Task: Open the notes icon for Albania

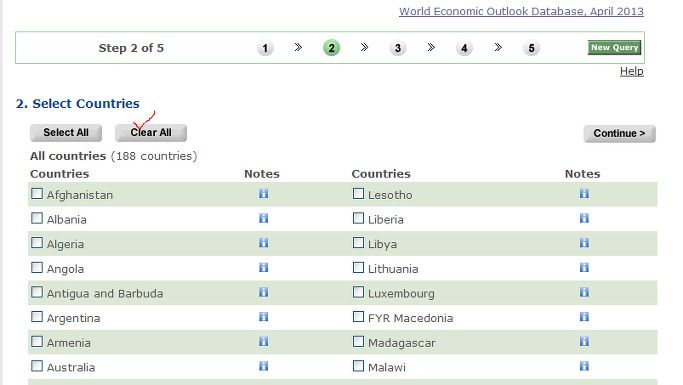Action: click(x=263, y=218)
